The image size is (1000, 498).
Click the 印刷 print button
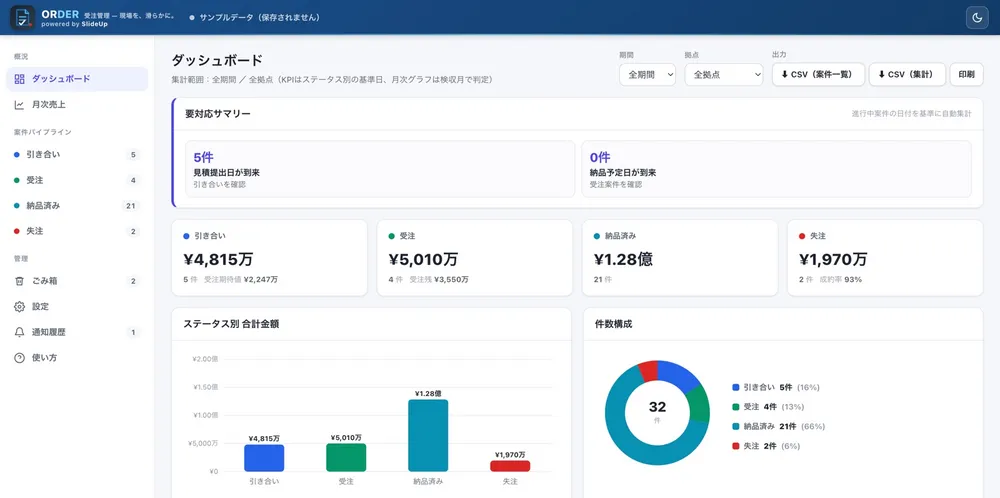pyautogui.click(x=966, y=75)
